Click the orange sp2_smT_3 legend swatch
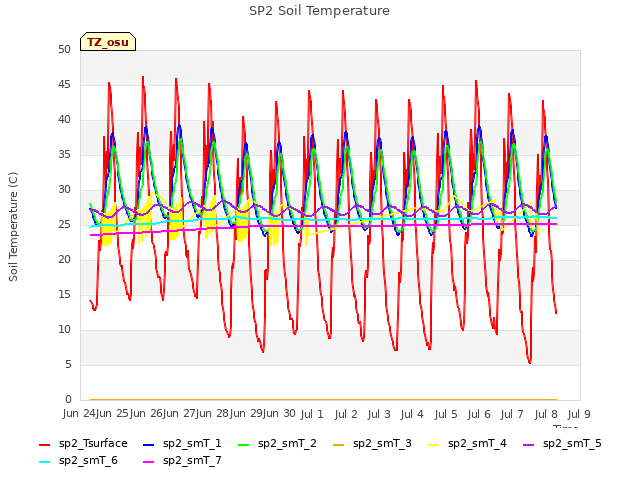 pyautogui.click(x=338, y=444)
